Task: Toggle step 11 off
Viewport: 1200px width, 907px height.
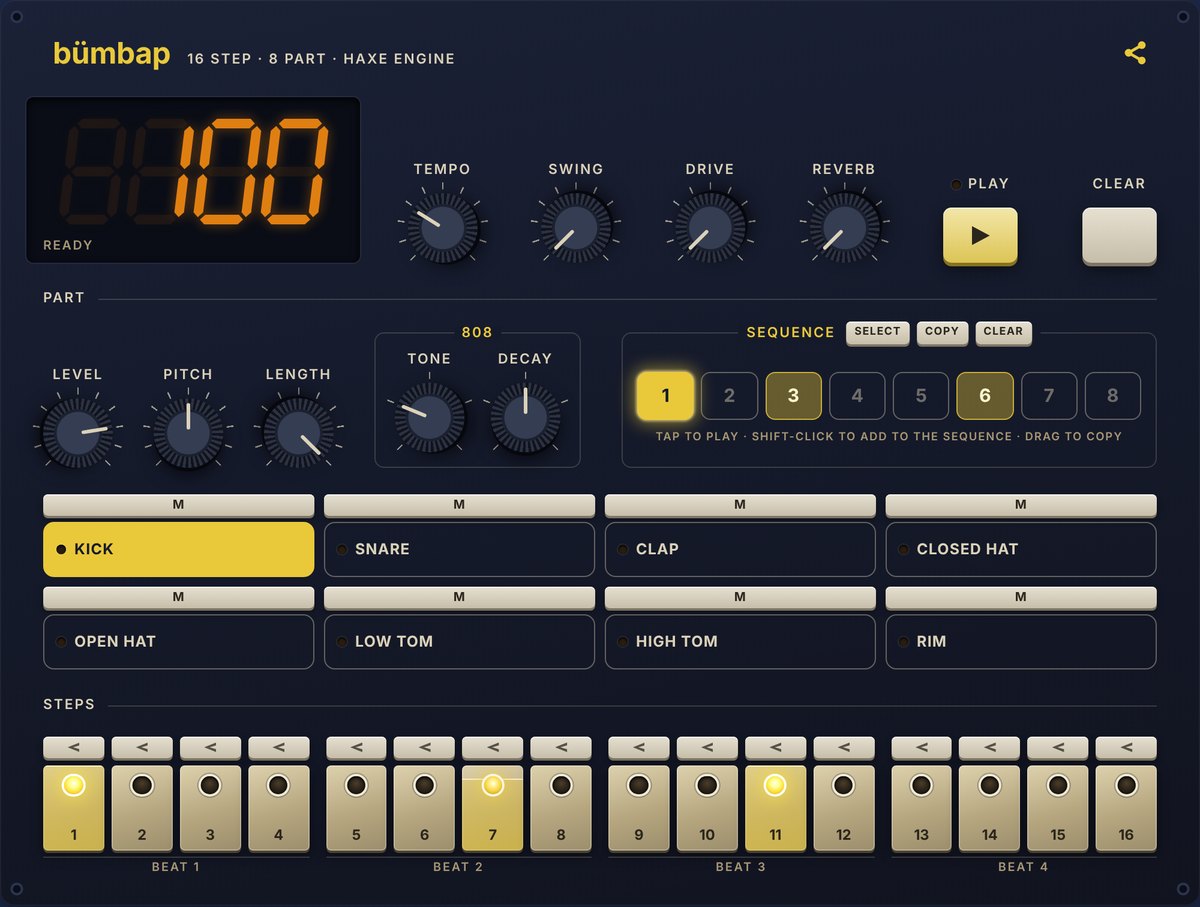Action: [x=775, y=808]
